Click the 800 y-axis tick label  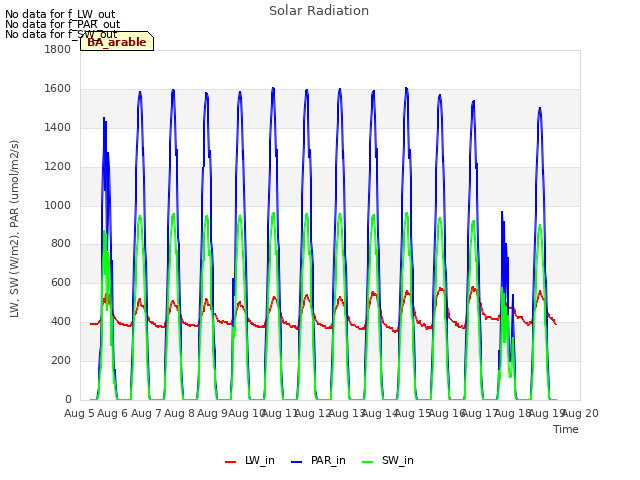[x=61, y=244]
